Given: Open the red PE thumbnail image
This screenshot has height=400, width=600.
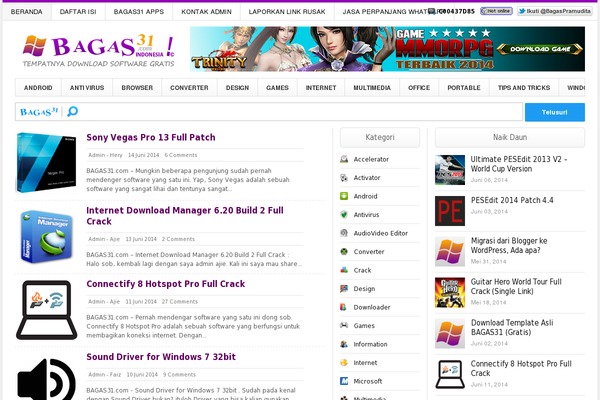Looking at the screenshot, I should tap(450, 211).
